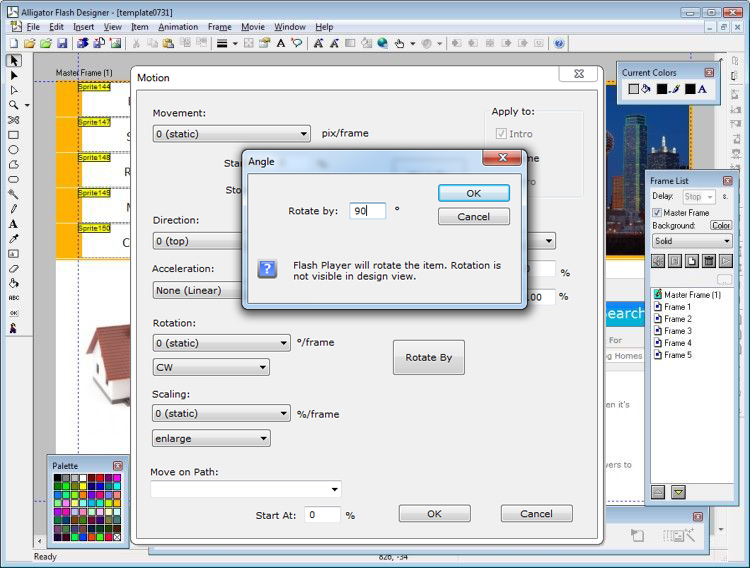Click move frame down icon in Frame List
This screenshot has width=750, height=568.
point(678,492)
